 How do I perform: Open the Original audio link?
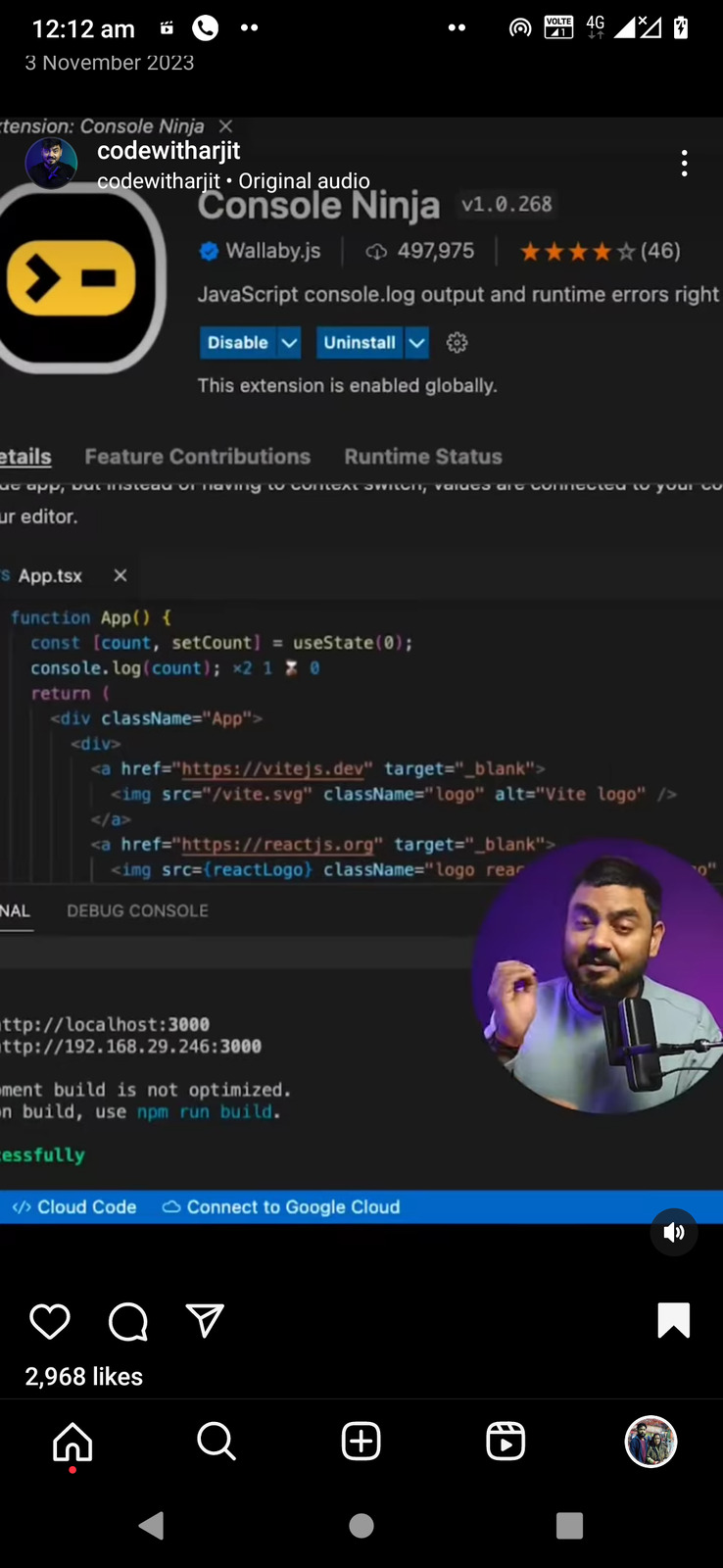point(304,181)
